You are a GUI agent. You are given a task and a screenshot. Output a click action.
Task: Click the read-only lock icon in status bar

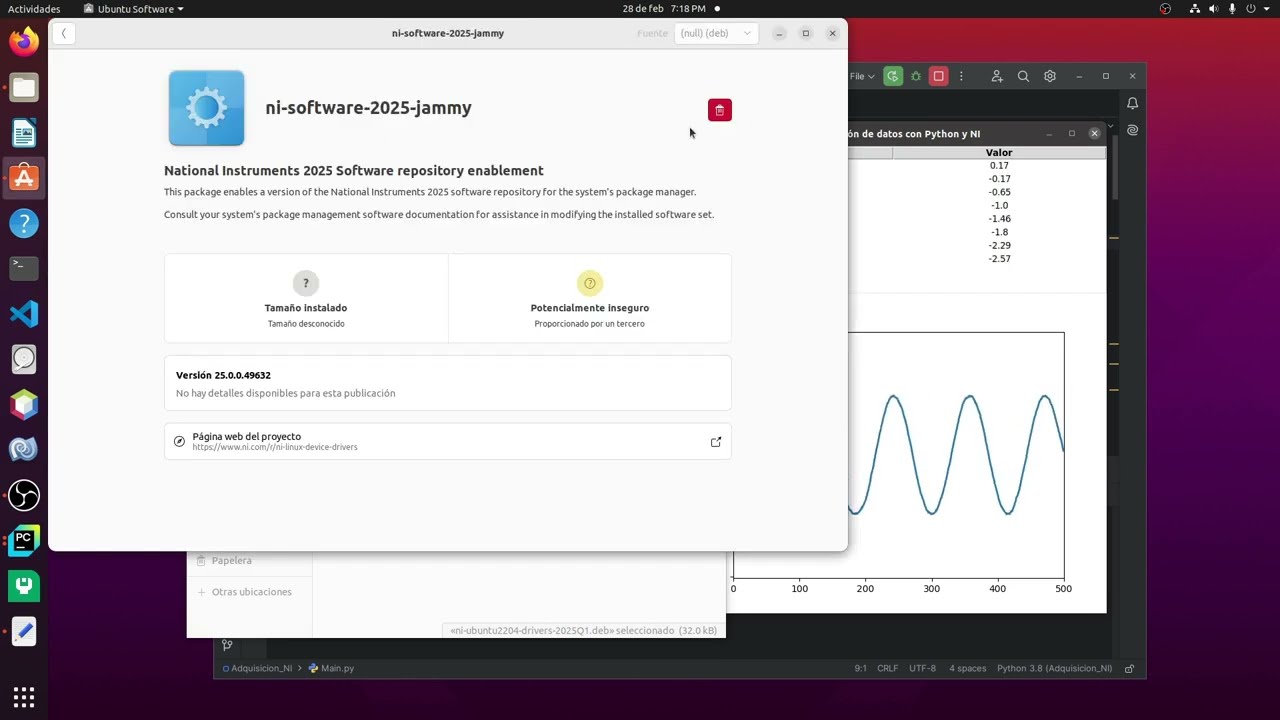pos(1129,668)
